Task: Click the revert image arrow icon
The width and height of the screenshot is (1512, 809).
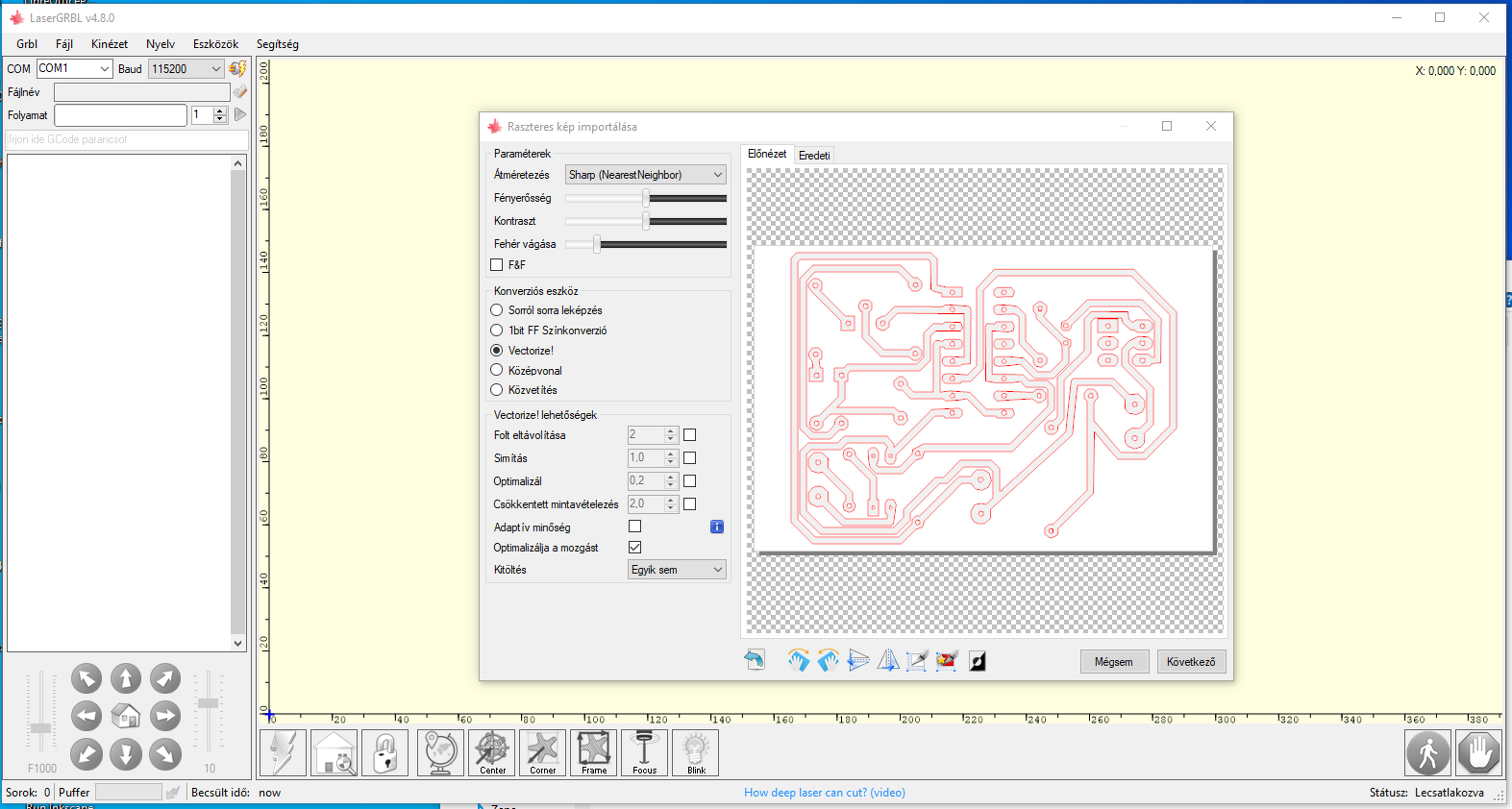Action: click(x=755, y=661)
